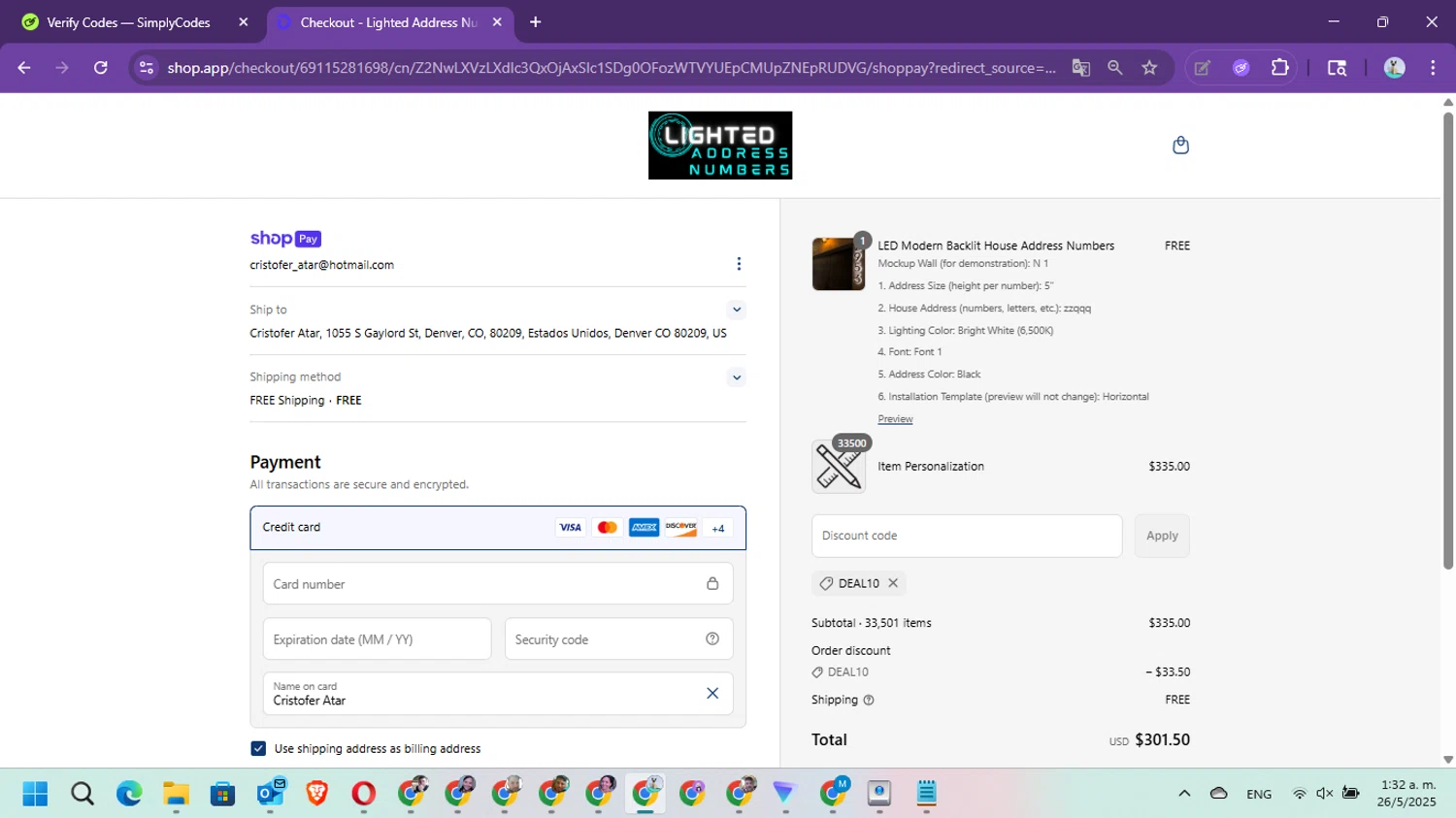Open Brave browser from the taskbar
The image size is (1456, 818).
tap(316, 794)
